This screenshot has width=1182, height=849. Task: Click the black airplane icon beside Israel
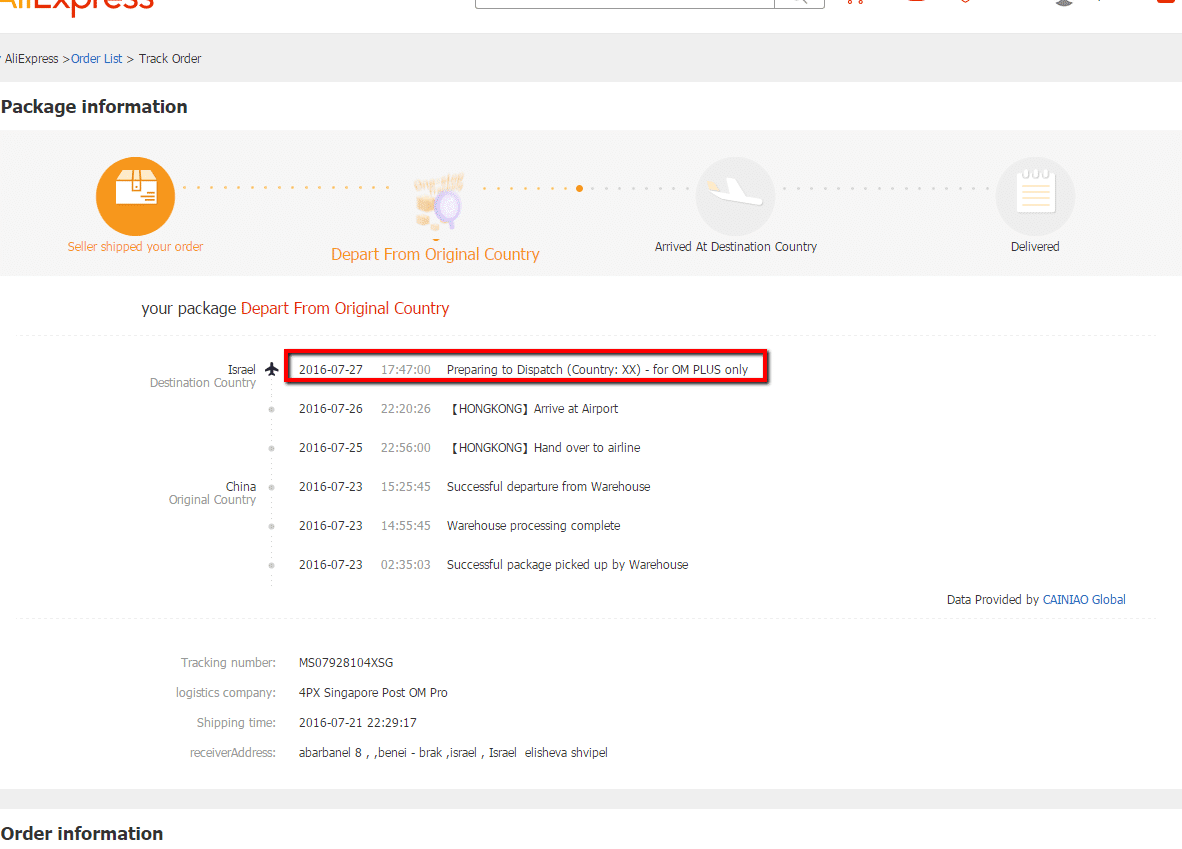(x=271, y=369)
